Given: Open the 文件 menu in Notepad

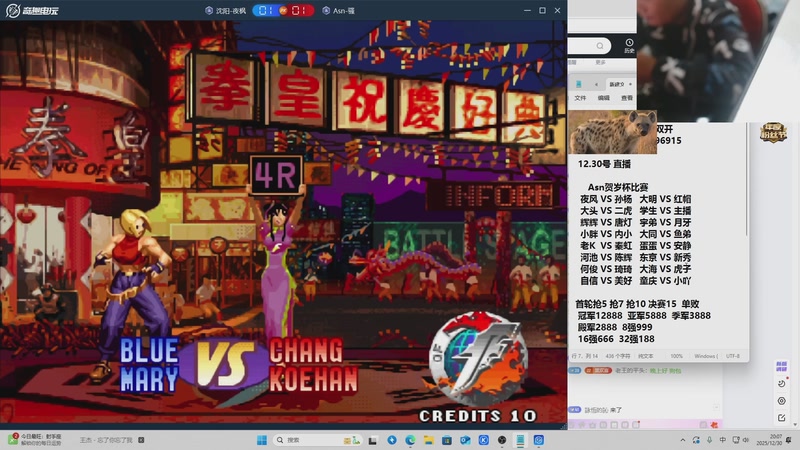Looking at the screenshot, I should (x=581, y=98).
